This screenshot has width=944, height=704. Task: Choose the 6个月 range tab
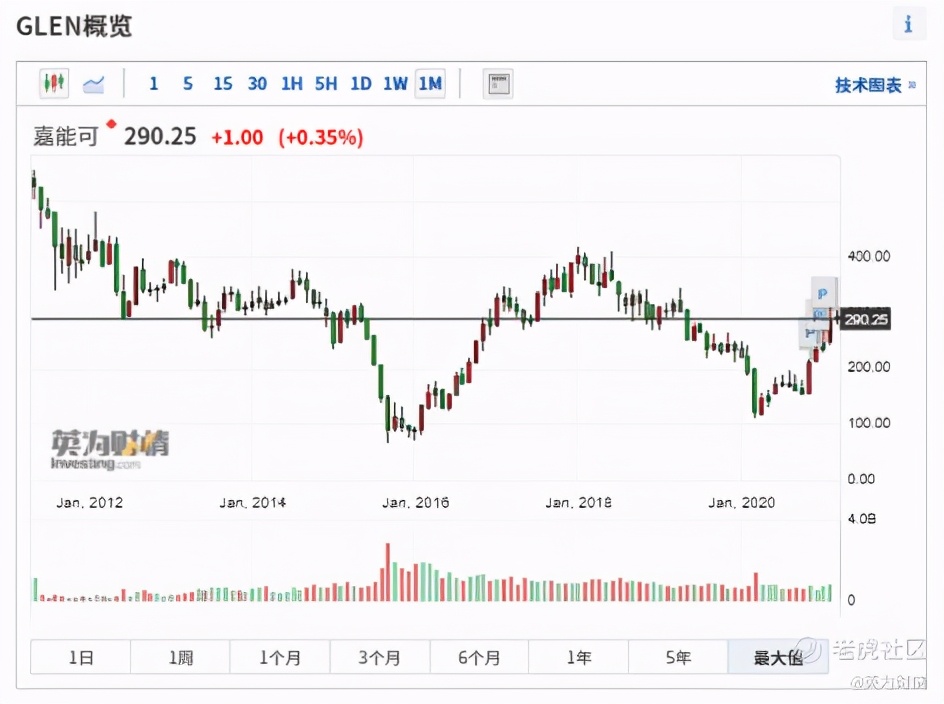click(479, 657)
